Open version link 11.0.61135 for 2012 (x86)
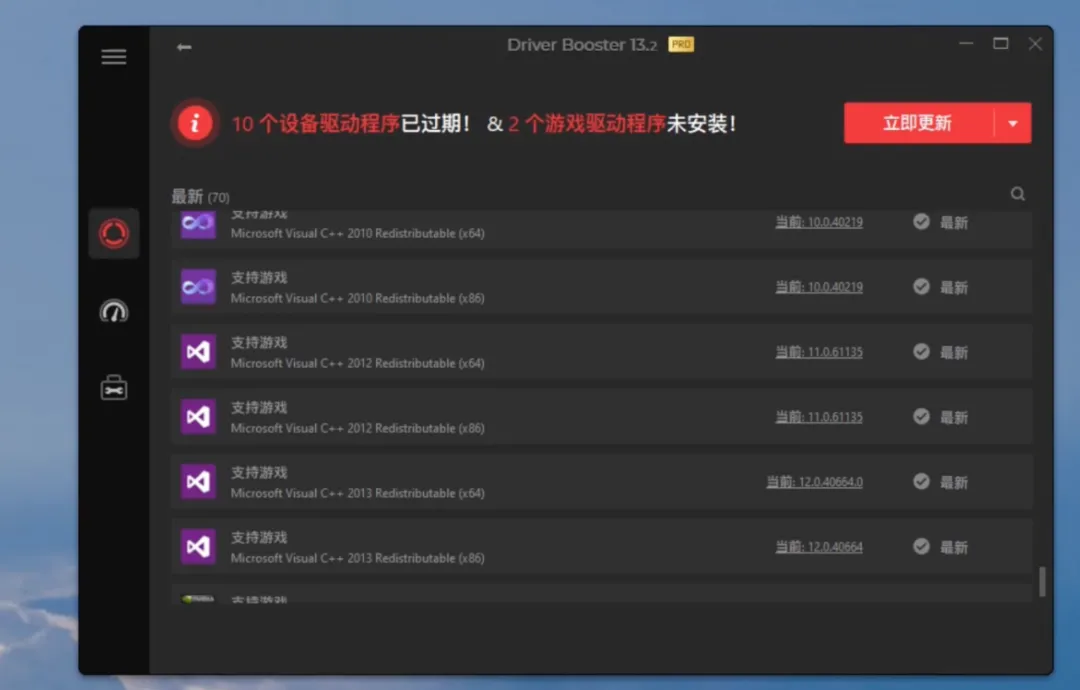The image size is (1080, 690). point(819,417)
